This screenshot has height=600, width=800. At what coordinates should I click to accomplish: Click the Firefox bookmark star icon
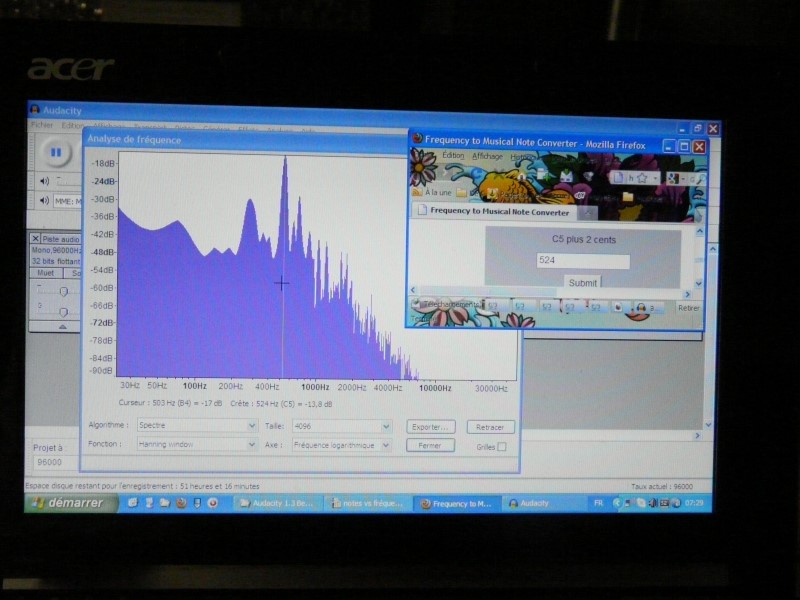(x=642, y=178)
